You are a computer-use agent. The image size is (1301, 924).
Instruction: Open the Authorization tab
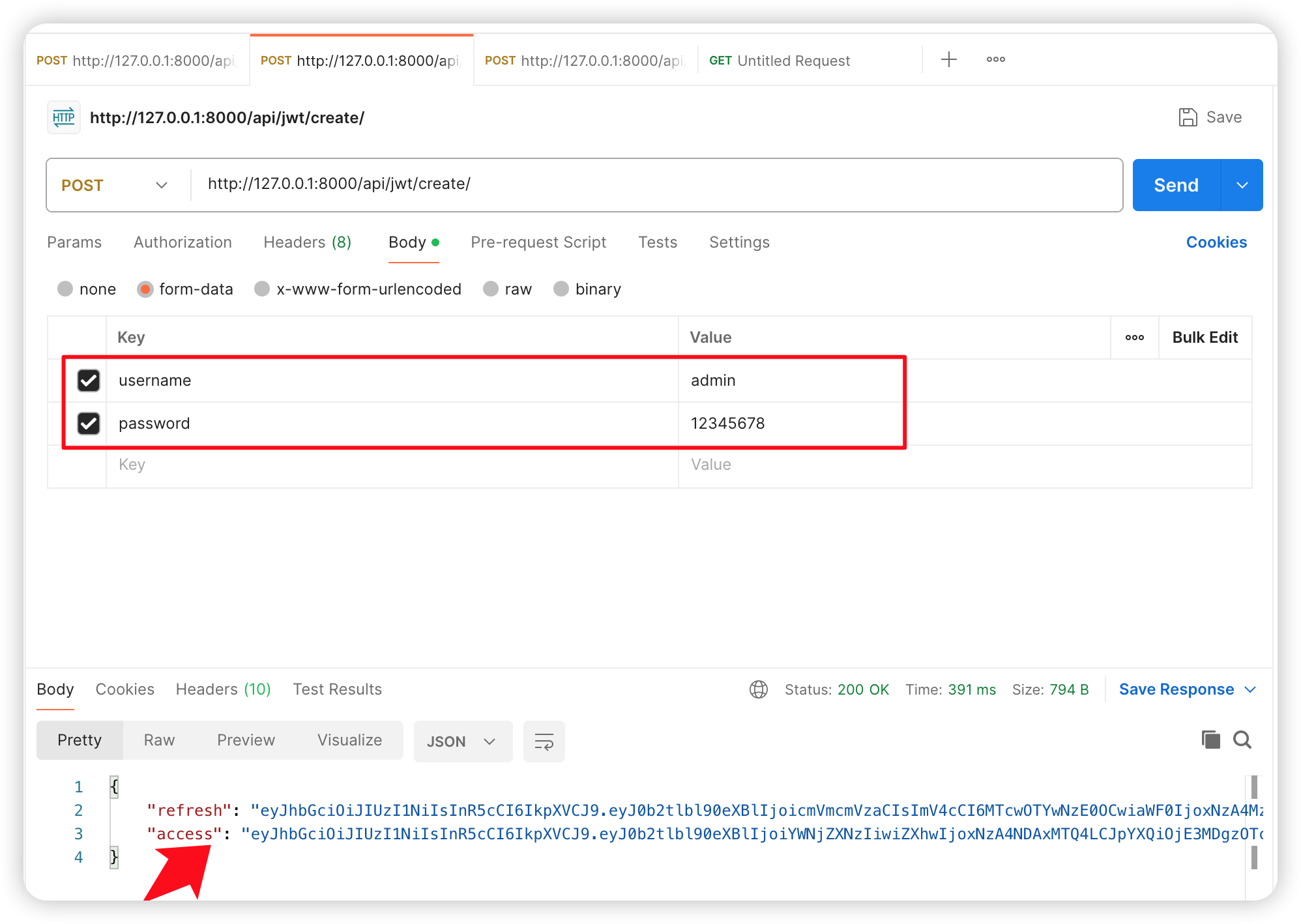pos(183,242)
